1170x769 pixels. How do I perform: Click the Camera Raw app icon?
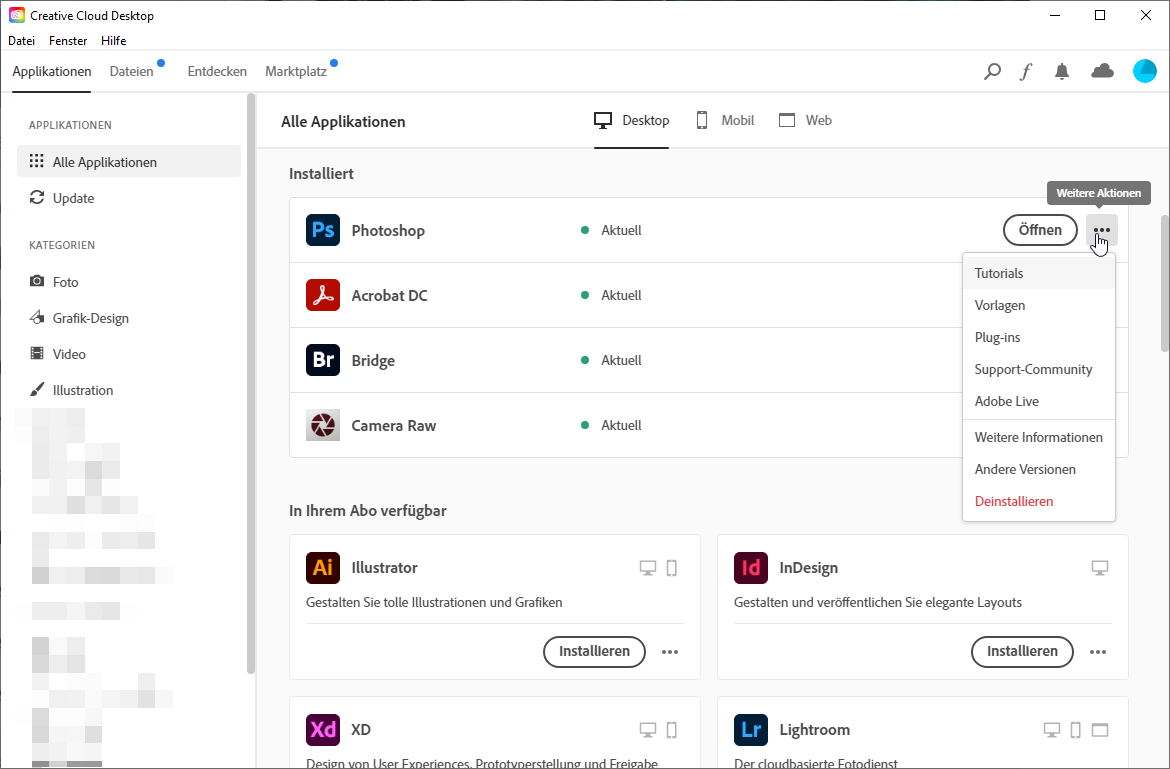(x=323, y=425)
